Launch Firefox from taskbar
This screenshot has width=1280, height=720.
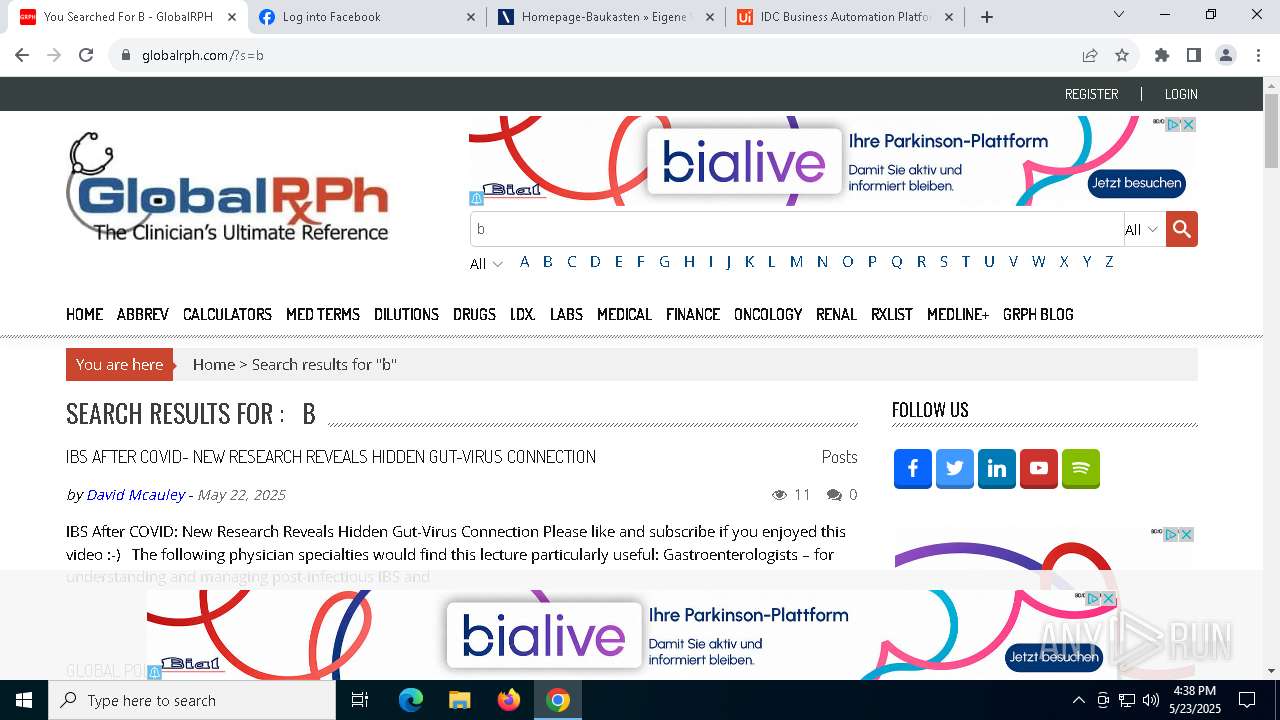509,700
